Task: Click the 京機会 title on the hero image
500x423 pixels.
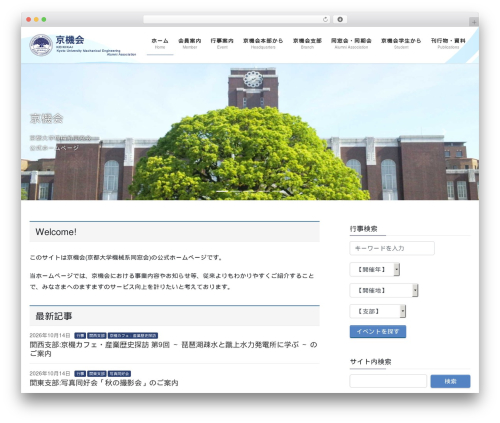Action: coord(46,119)
